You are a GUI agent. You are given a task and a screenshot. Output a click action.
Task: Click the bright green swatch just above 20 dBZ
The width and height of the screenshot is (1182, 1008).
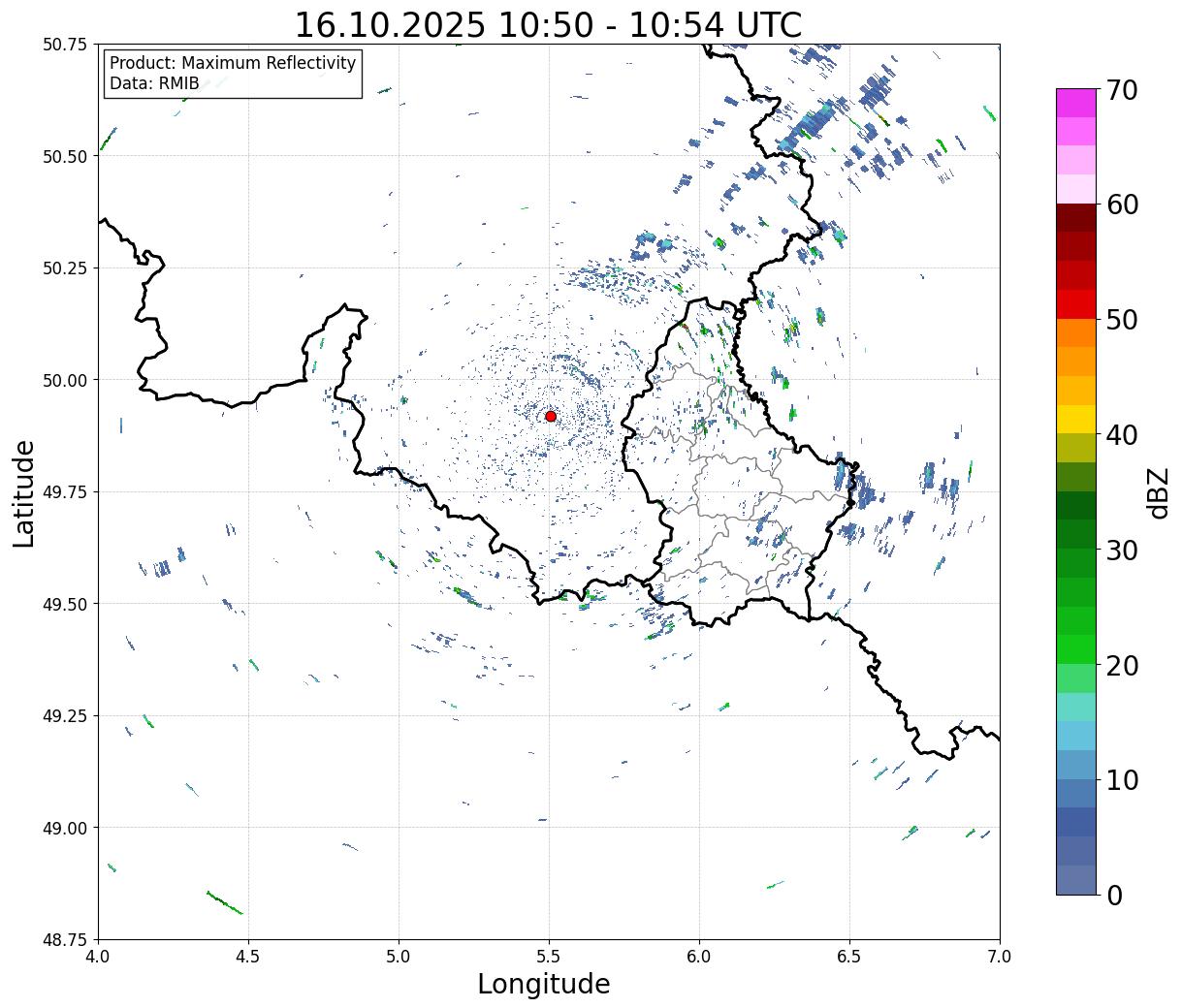[x=1076, y=649]
